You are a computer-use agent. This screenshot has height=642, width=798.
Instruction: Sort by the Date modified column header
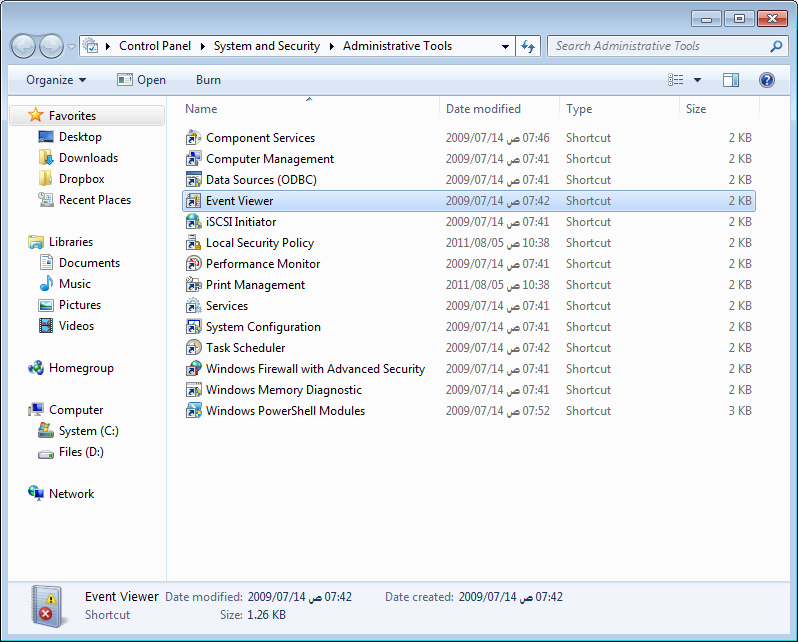click(x=483, y=109)
